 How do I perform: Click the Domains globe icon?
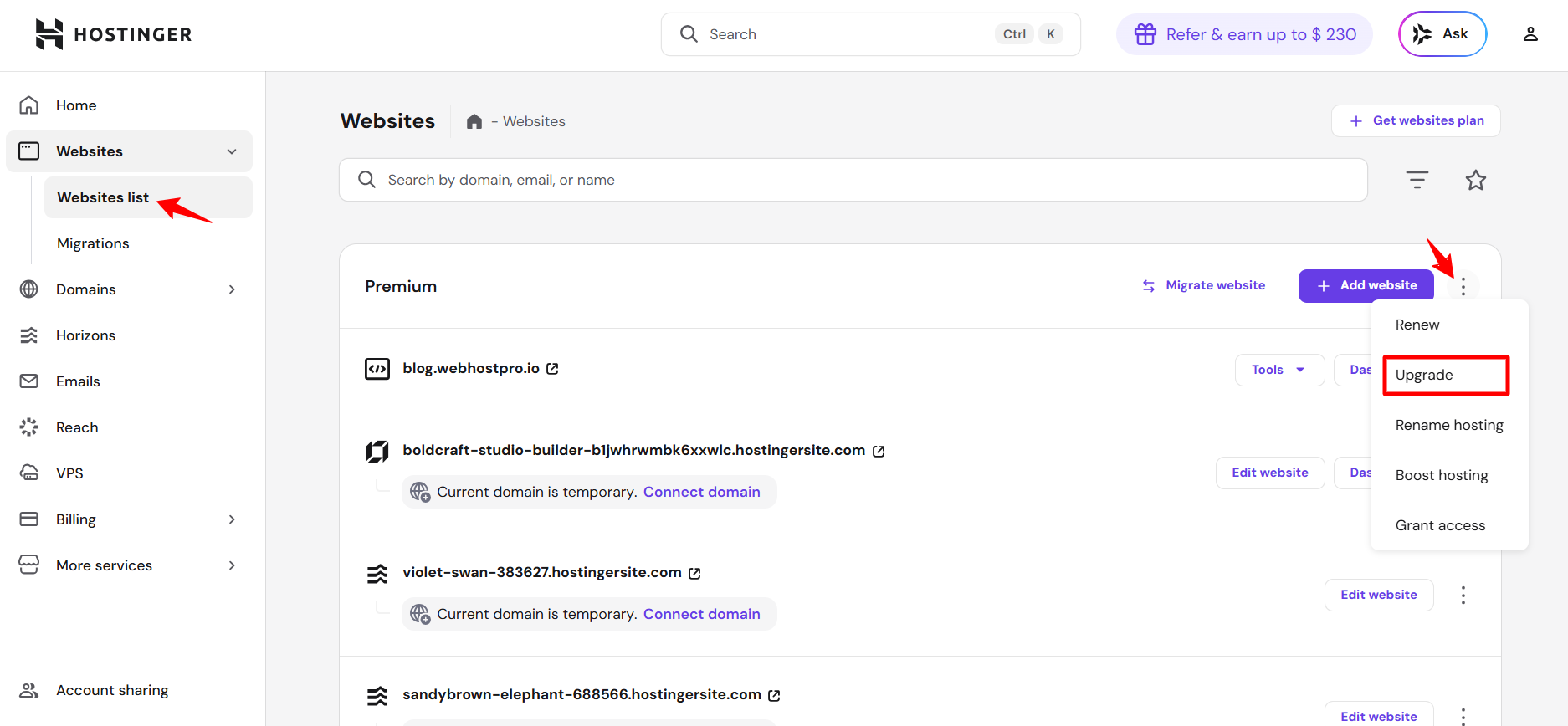(x=29, y=289)
